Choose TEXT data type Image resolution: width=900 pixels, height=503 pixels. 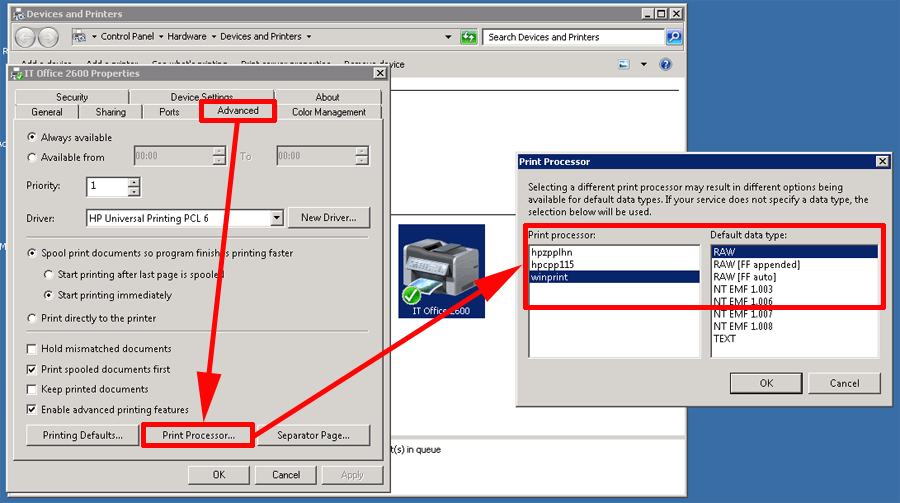point(794,339)
